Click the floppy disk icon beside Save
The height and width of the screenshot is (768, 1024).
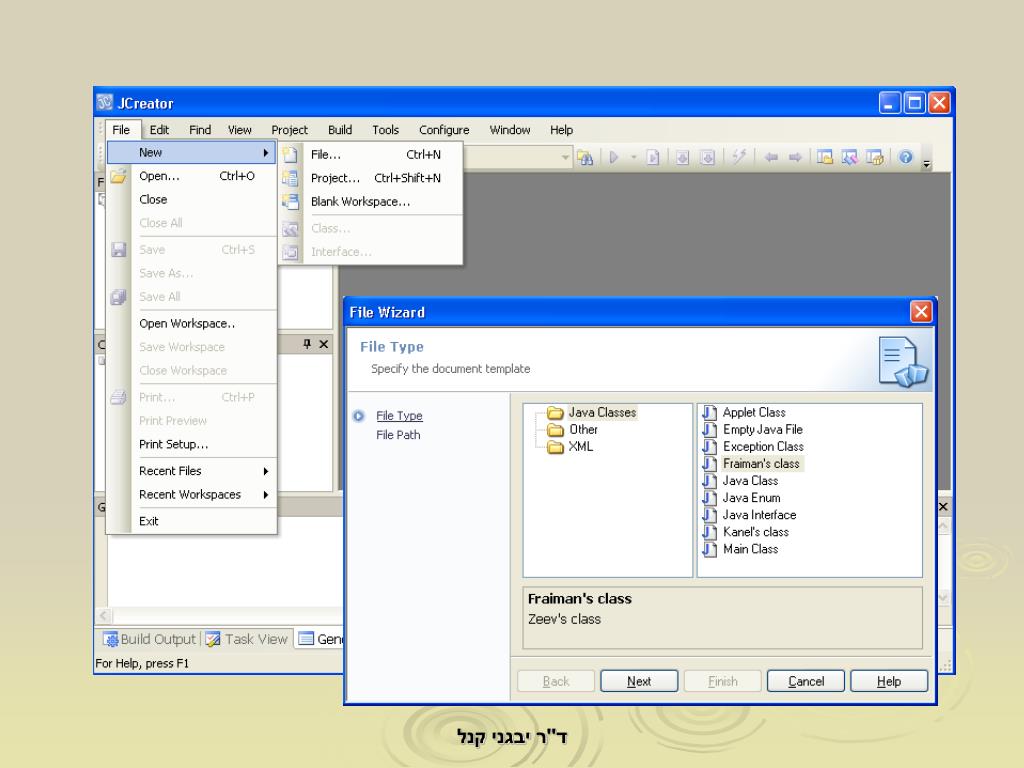[118, 249]
